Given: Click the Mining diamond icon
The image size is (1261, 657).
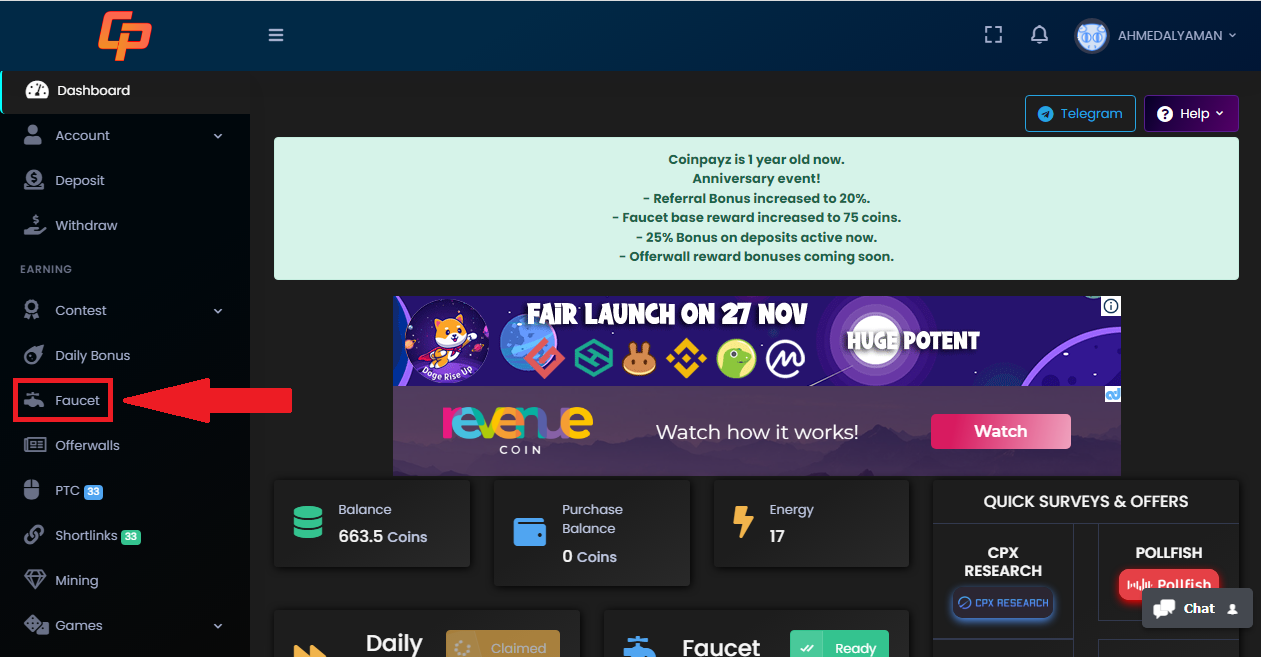Looking at the screenshot, I should pos(35,580).
